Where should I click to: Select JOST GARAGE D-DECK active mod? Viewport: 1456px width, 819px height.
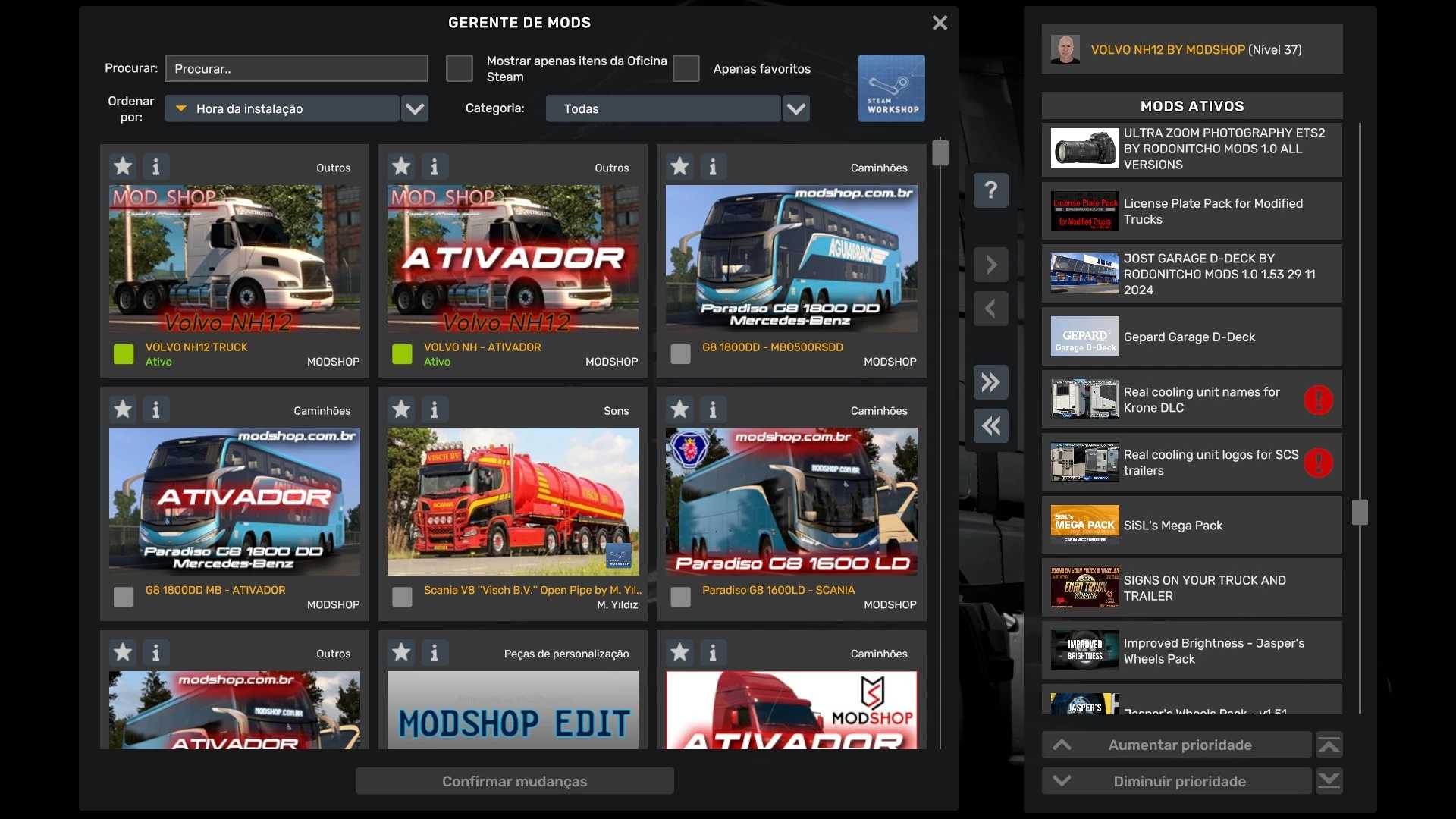click(x=1191, y=274)
